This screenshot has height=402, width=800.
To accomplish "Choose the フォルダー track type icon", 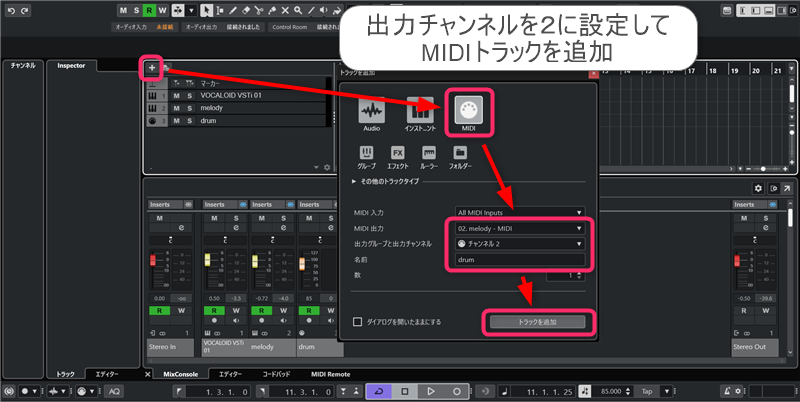I will (460, 153).
